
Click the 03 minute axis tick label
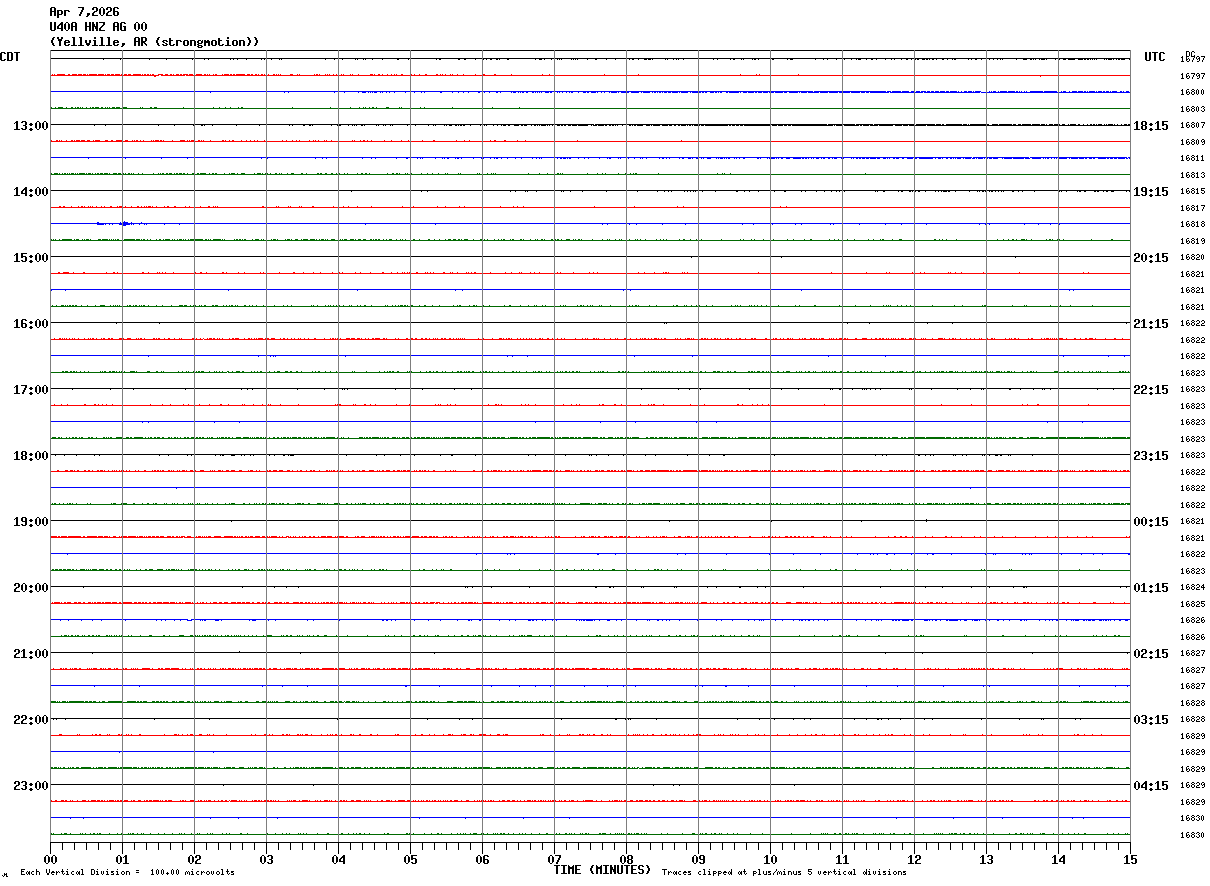tap(267, 860)
